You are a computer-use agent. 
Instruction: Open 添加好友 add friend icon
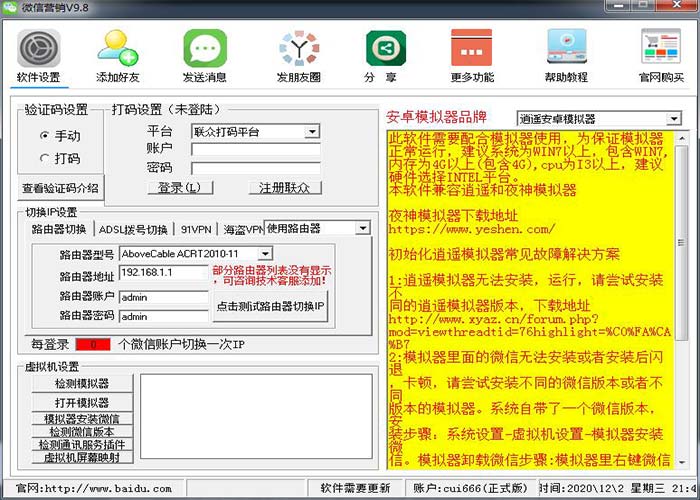pyautogui.click(x=117, y=48)
